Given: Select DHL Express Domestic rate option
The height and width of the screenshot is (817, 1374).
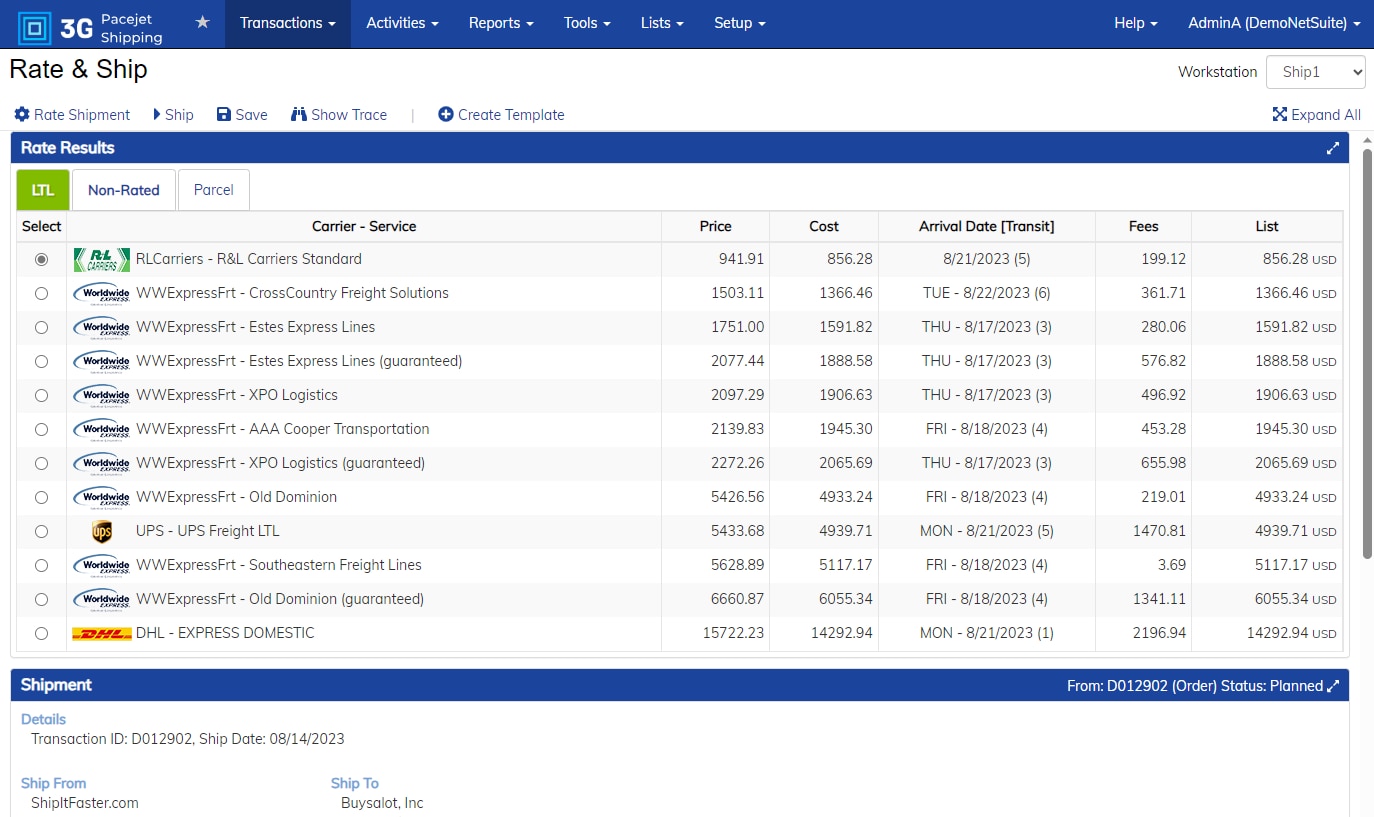Looking at the screenshot, I should (x=41, y=634).
